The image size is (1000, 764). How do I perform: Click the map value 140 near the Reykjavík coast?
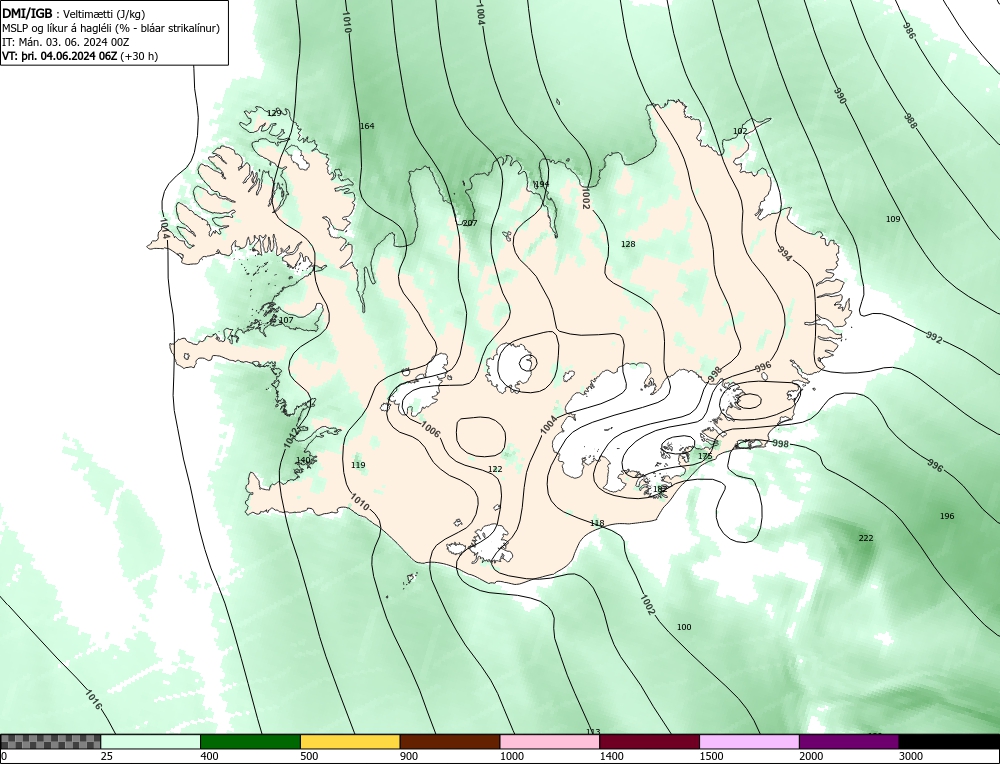click(x=303, y=460)
